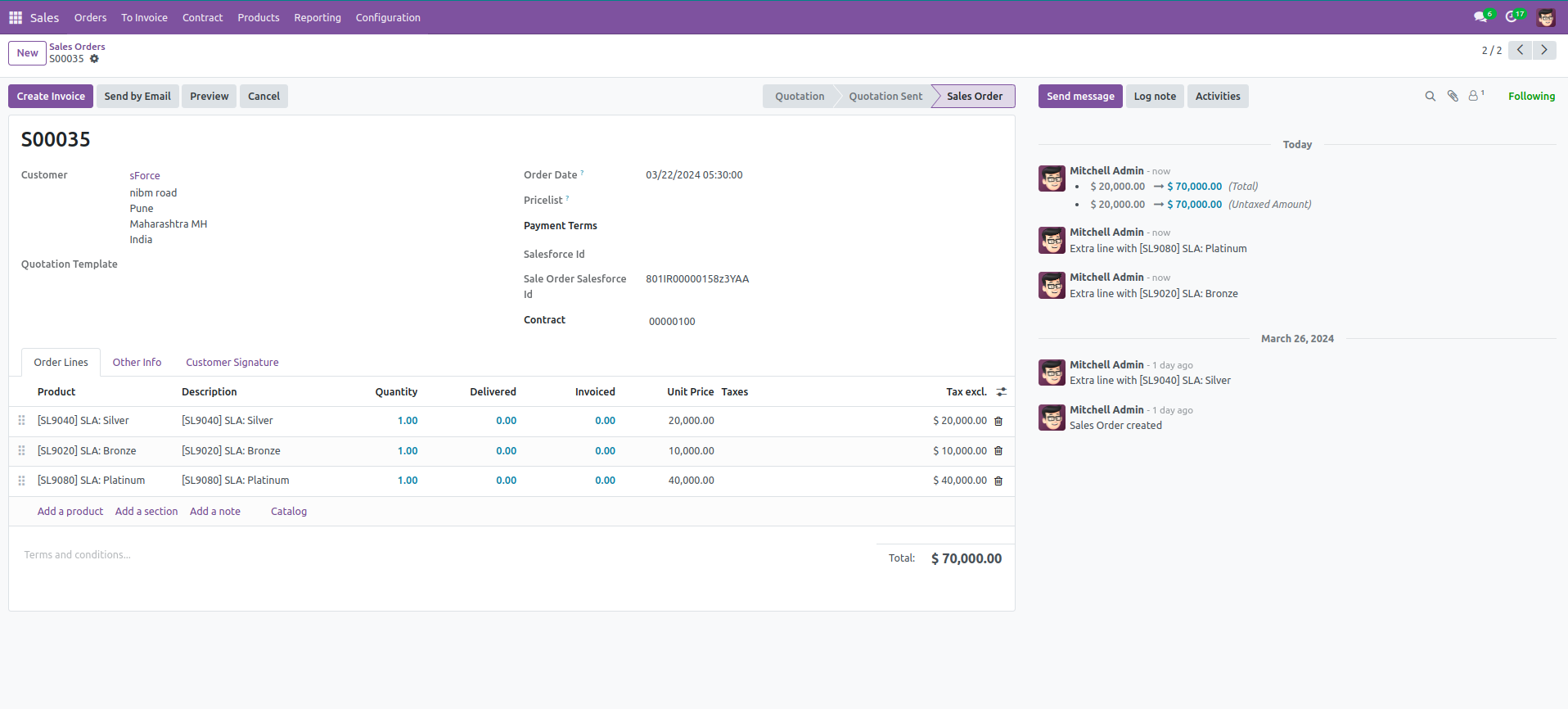This screenshot has width=1568, height=709.
Task: Click the New record button
Action: coord(27,53)
